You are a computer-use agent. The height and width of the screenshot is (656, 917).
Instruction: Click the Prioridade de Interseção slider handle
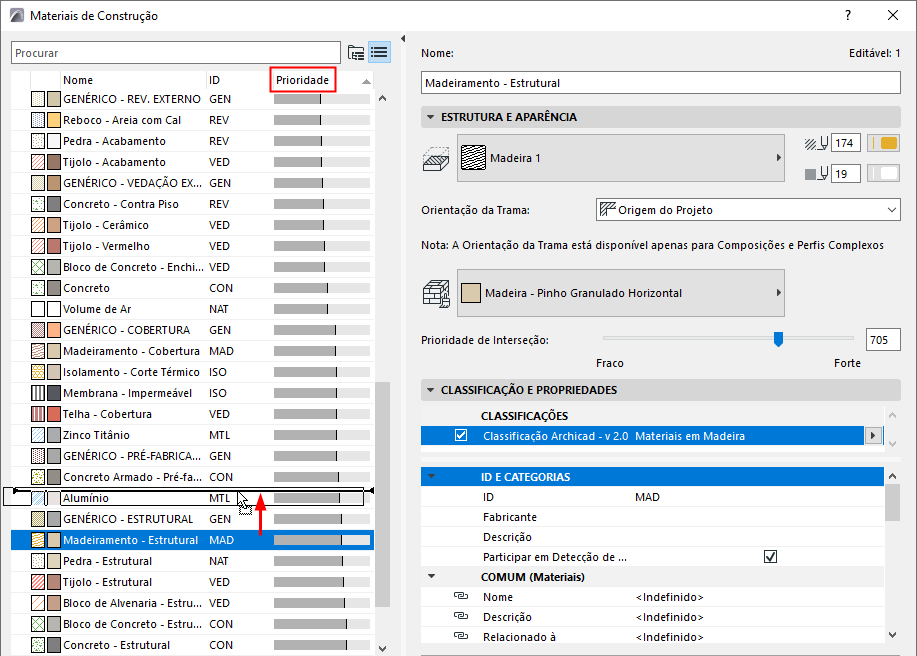(778, 339)
